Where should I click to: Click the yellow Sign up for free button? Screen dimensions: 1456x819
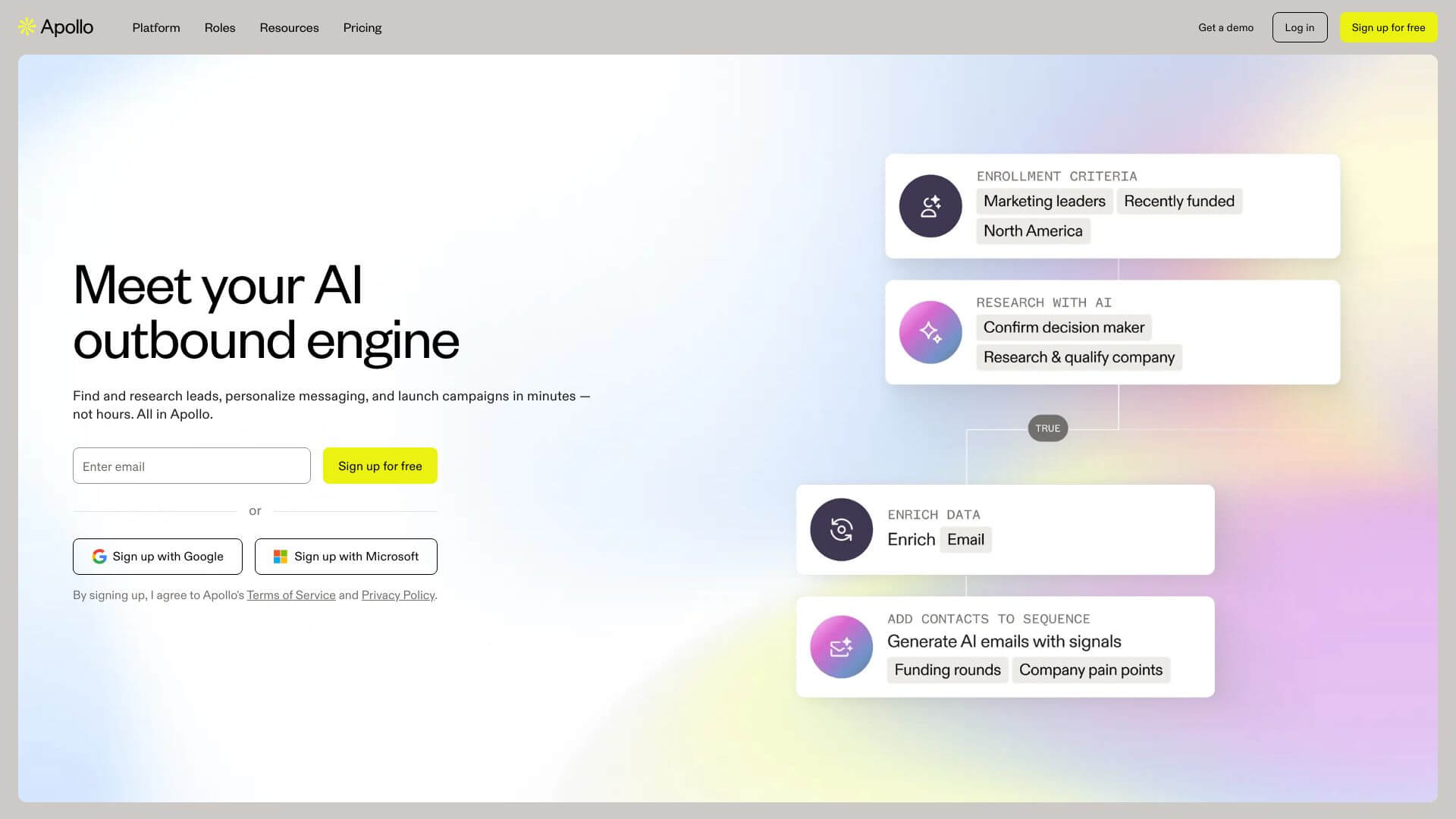click(1389, 27)
